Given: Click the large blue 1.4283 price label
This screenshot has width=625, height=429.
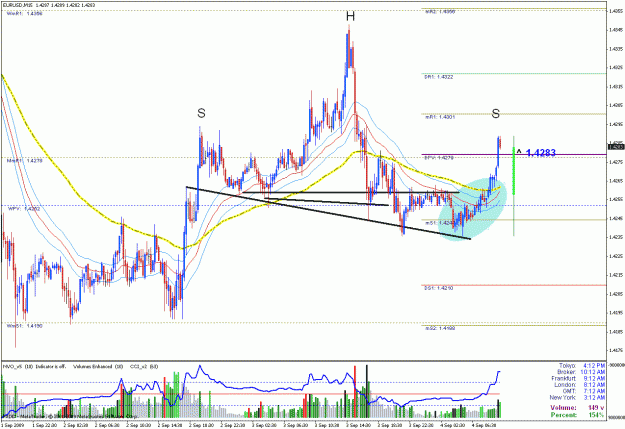Looking at the screenshot, I should pos(540,153).
